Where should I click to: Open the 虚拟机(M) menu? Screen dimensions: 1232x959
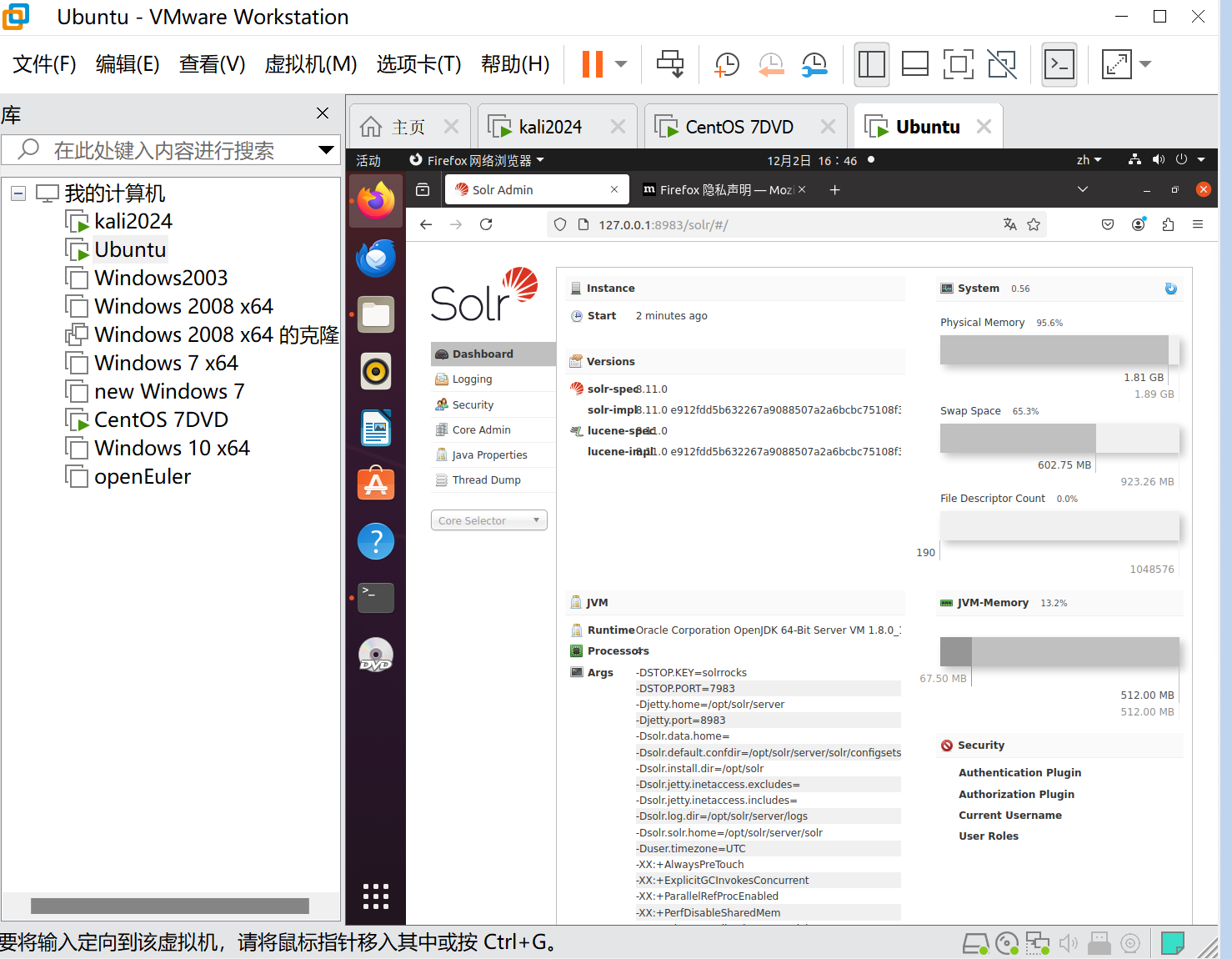[x=310, y=64]
